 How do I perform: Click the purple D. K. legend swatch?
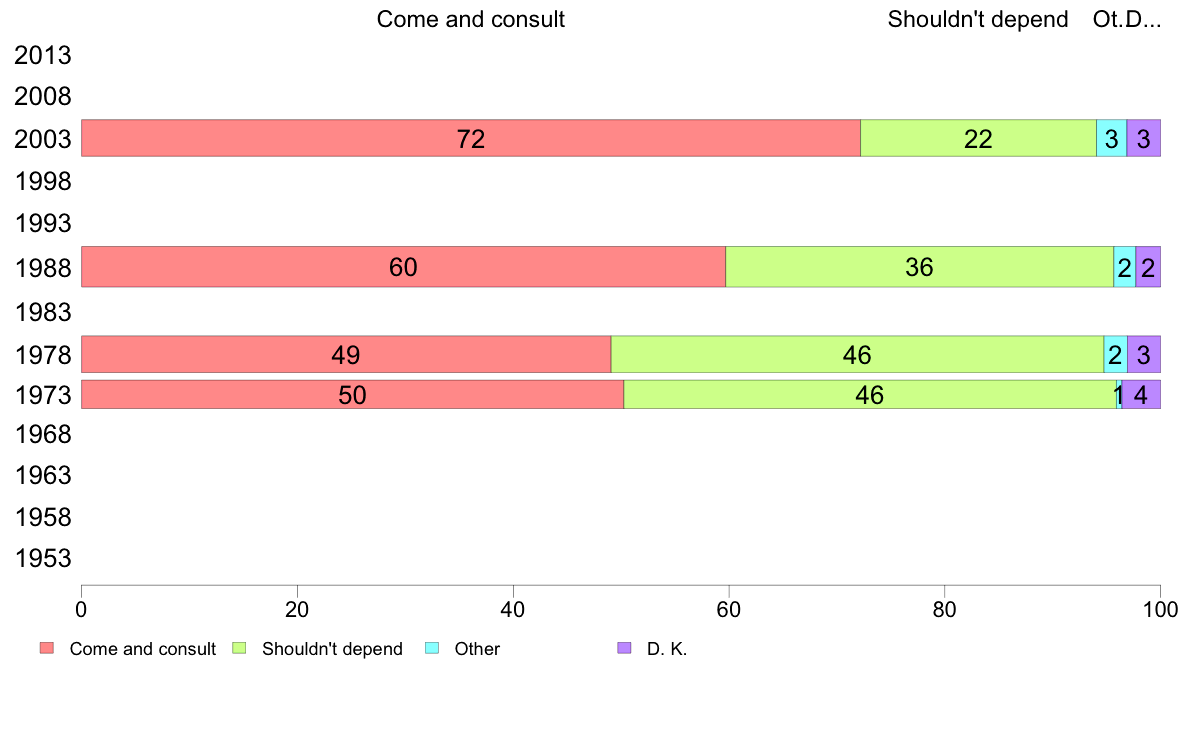coord(624,648)
